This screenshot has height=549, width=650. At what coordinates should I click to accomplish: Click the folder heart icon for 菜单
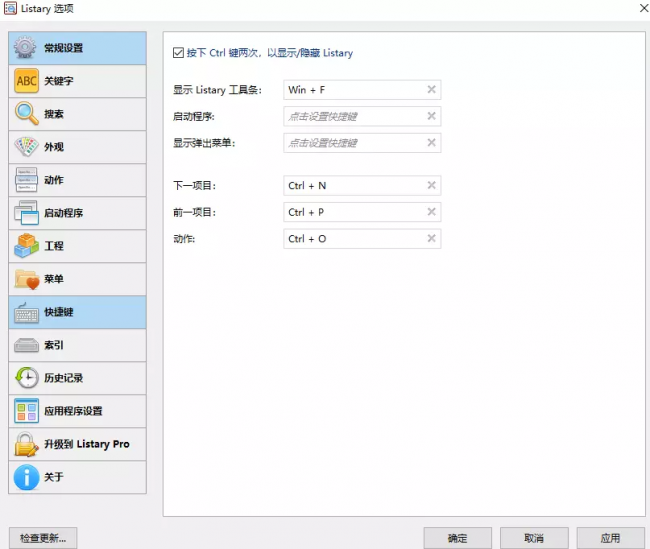27,279
